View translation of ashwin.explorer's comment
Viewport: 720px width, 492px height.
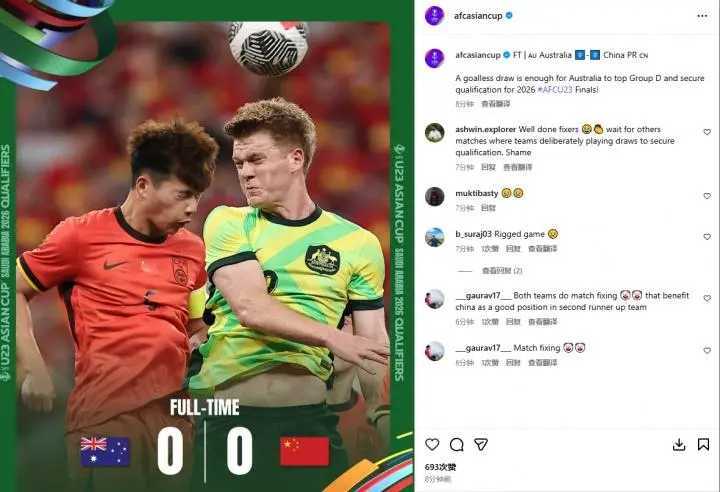(518, 167)
